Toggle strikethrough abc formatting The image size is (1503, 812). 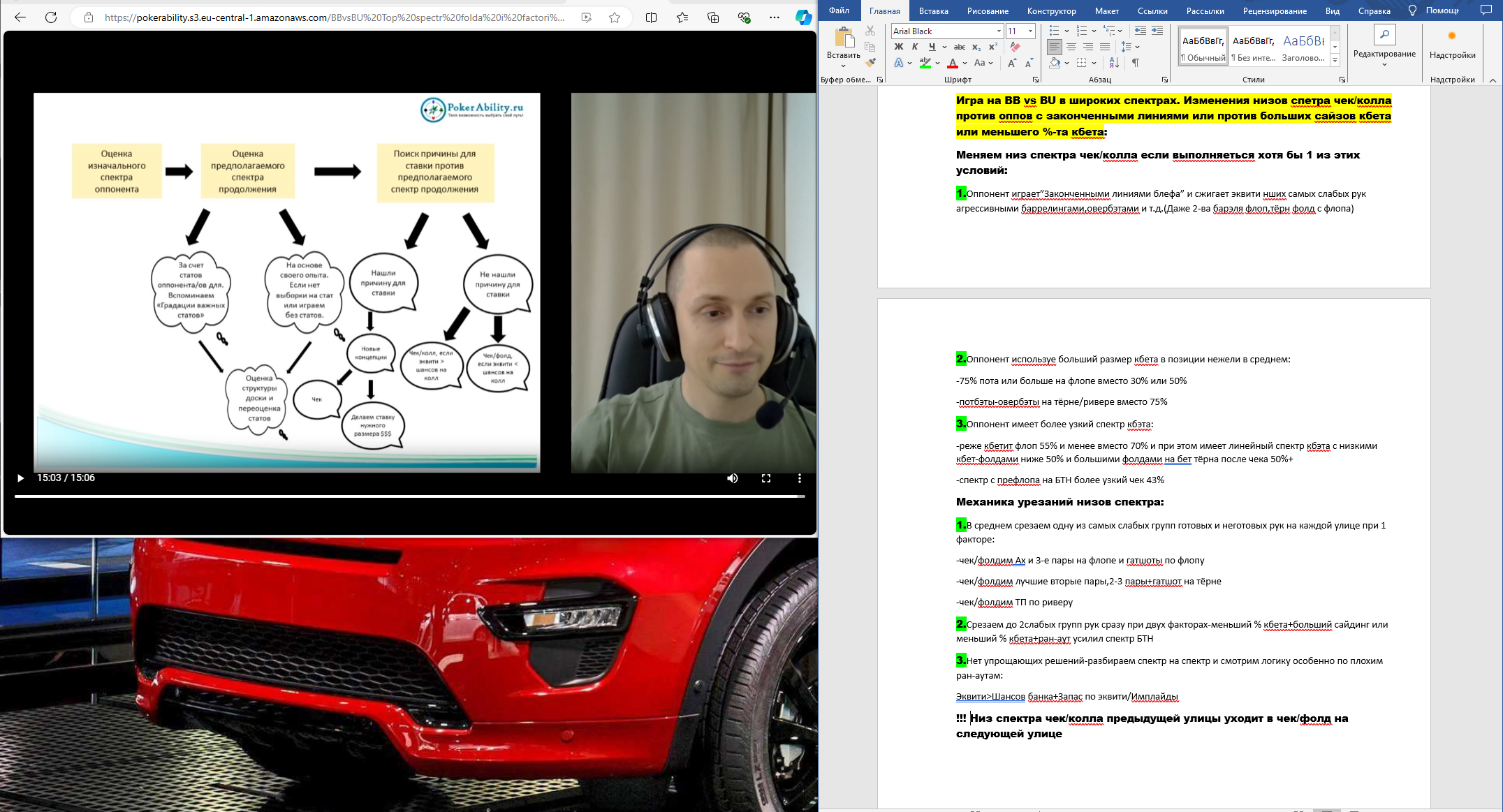coord(960,47)
